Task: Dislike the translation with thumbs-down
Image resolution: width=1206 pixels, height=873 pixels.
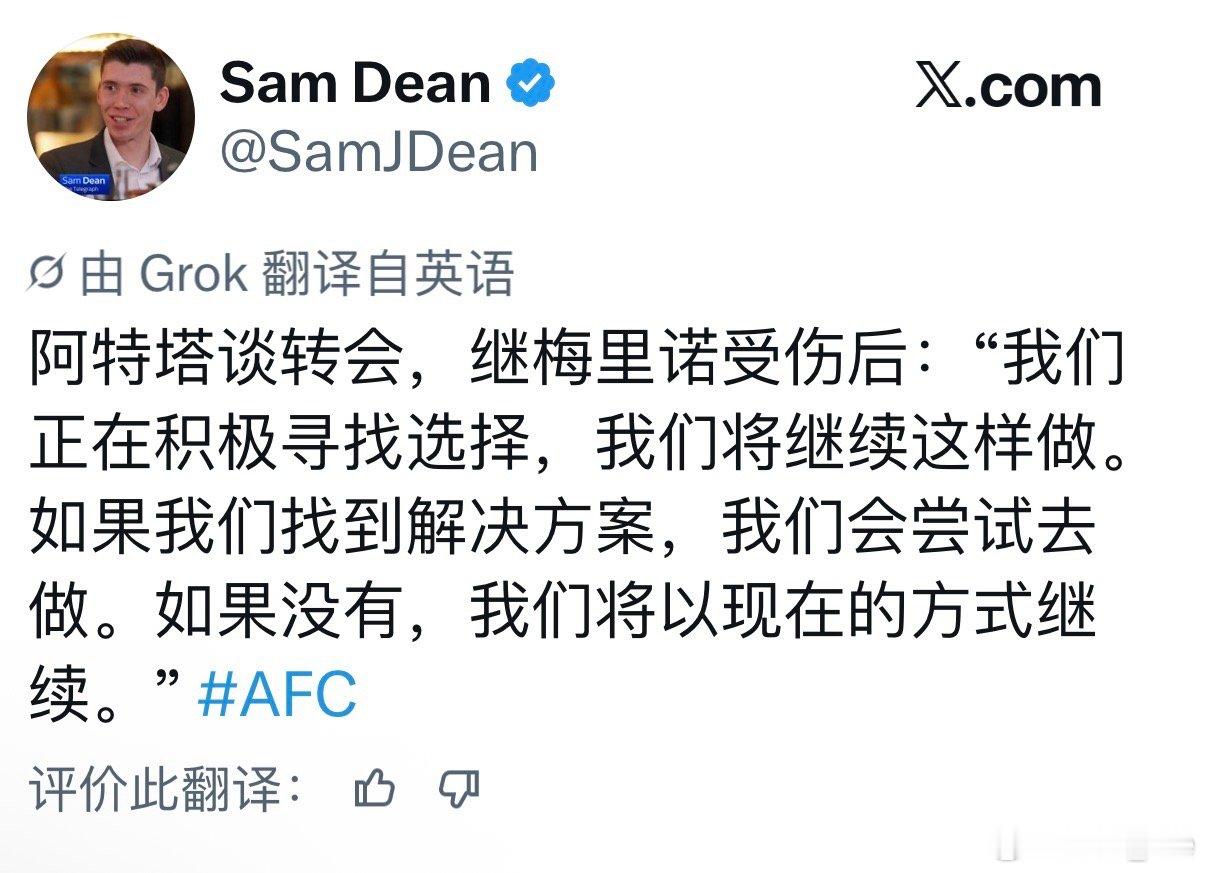Action: 459,790
